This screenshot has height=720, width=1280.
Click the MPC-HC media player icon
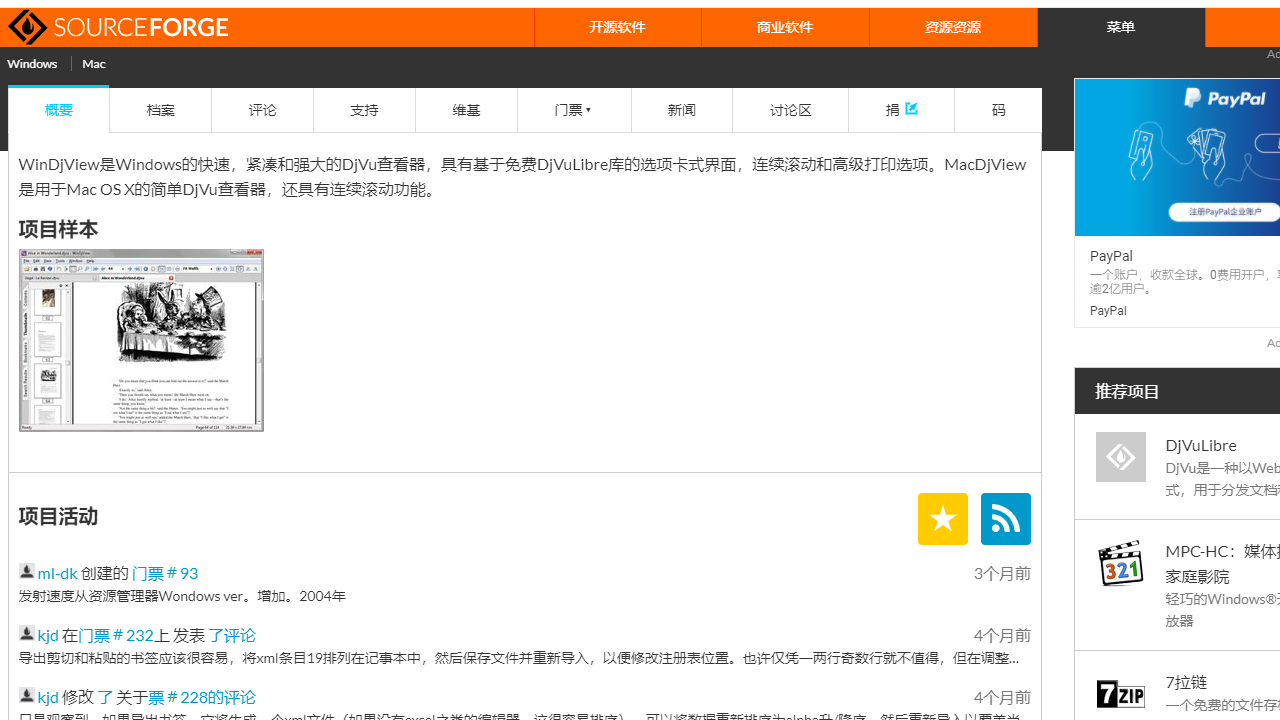point(1120,563)
